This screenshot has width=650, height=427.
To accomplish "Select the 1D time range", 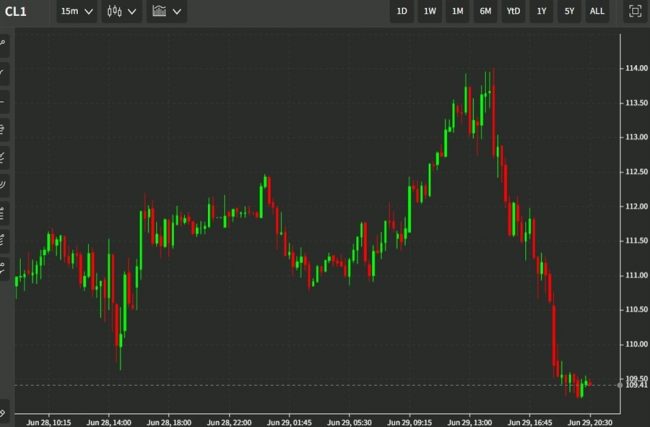I will (x=402, y=12).
